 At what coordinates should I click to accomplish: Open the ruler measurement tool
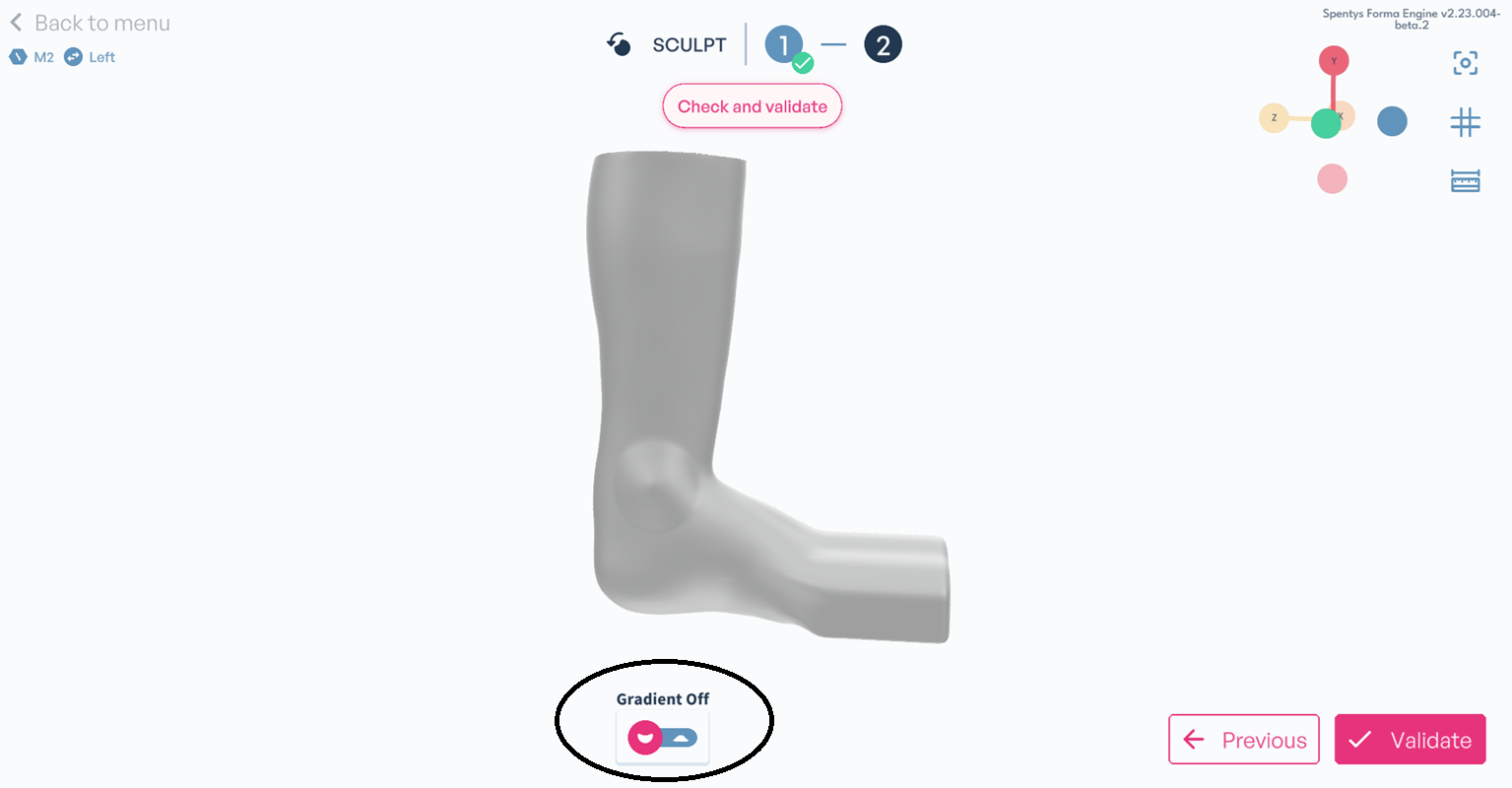1466,181
